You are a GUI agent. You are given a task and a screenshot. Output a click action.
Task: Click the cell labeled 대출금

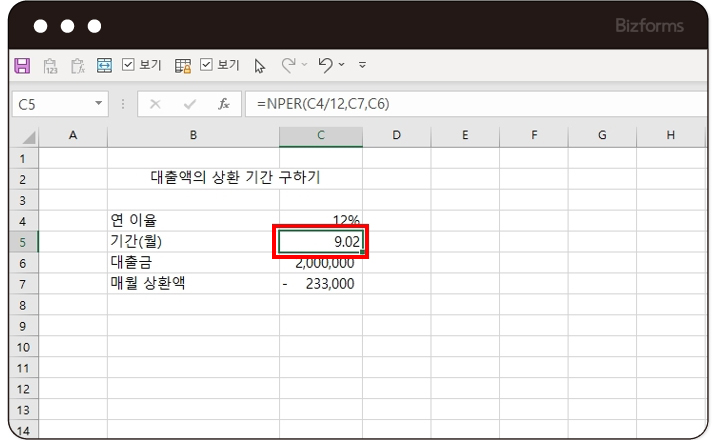click(x=193, y=263)
